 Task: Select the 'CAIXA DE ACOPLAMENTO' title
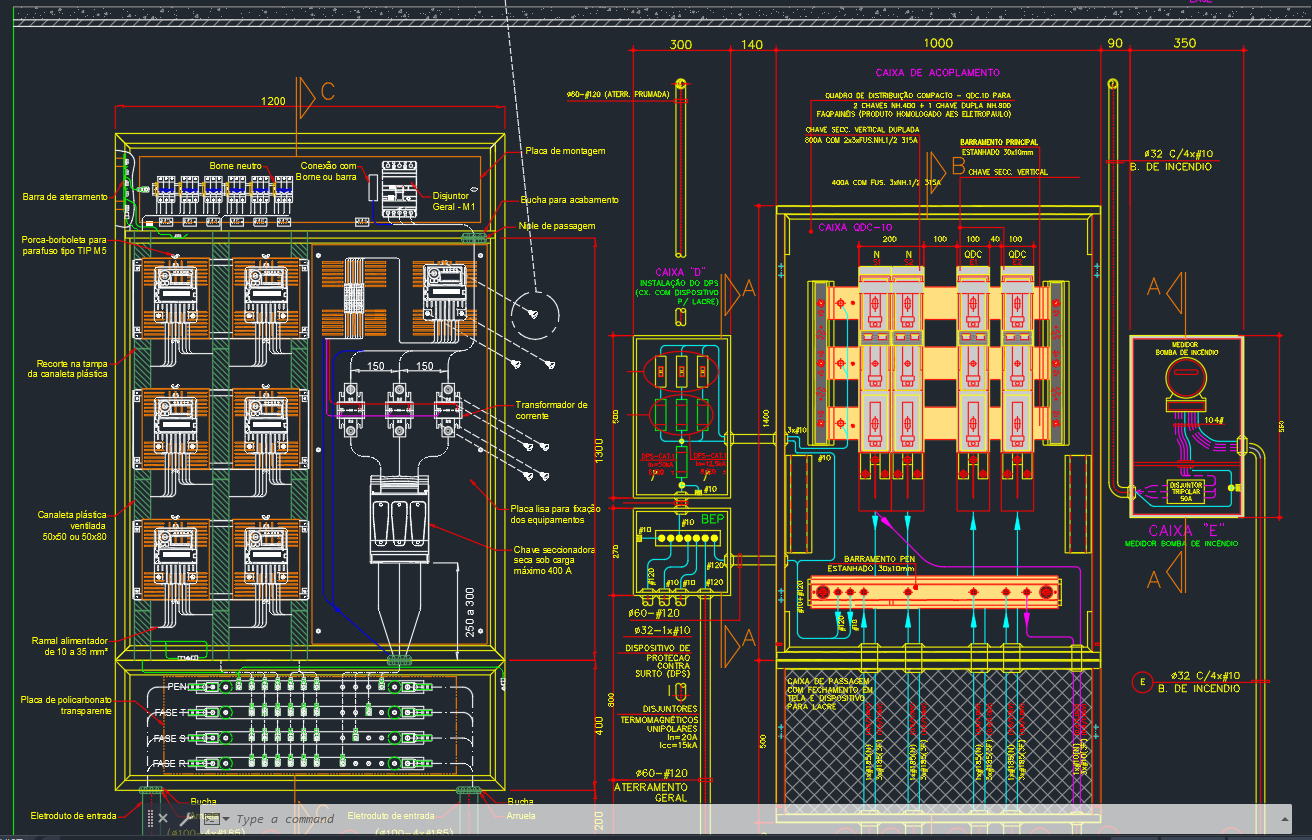937,73
